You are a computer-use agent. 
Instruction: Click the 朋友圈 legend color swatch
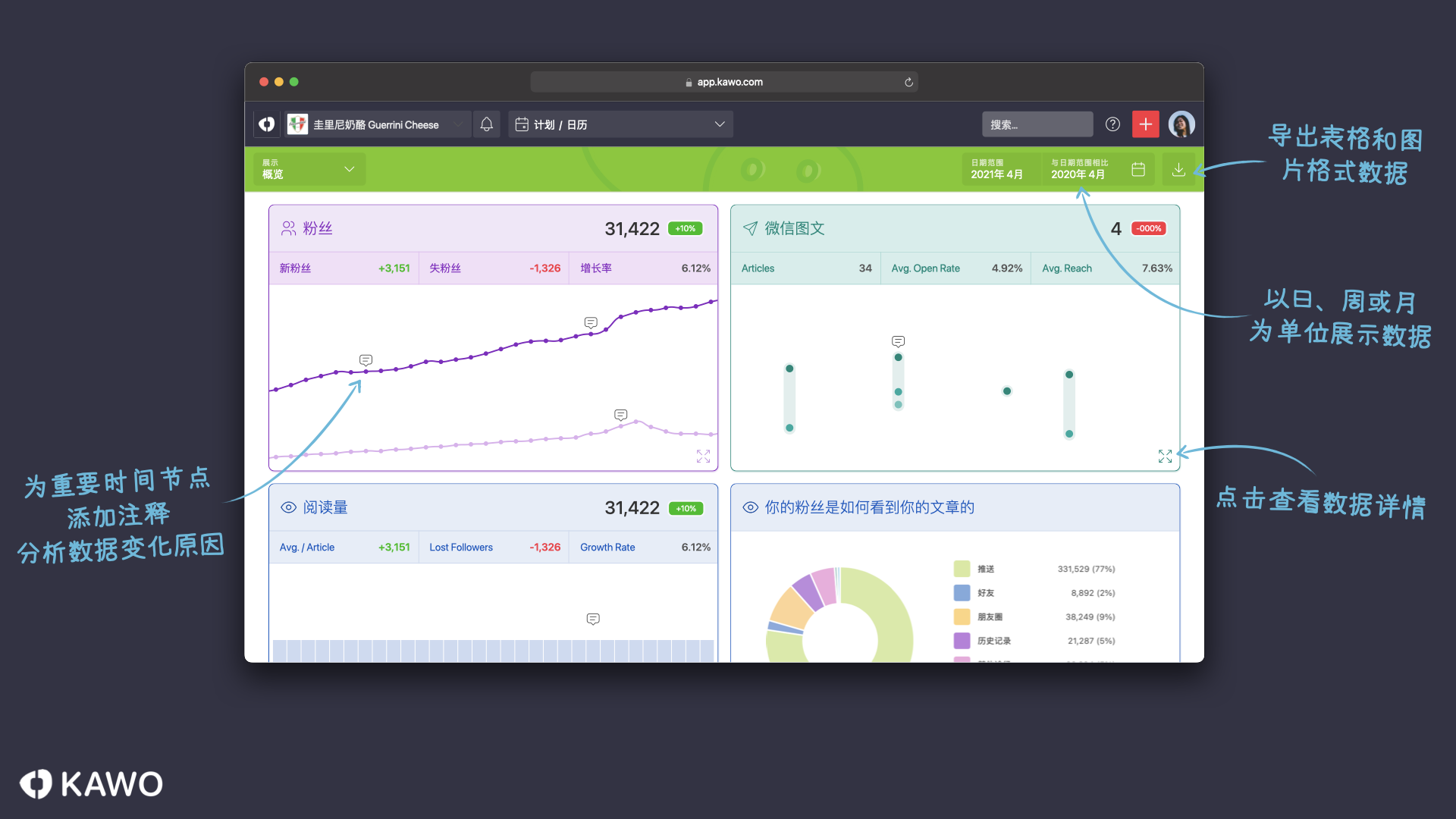tap(962, 617)
